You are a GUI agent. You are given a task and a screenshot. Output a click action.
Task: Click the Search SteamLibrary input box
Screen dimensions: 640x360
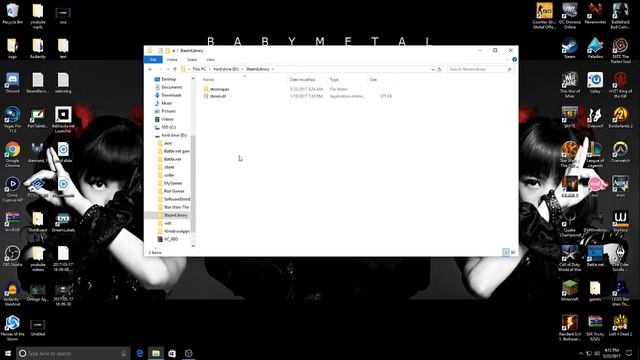tap(479, 69)
